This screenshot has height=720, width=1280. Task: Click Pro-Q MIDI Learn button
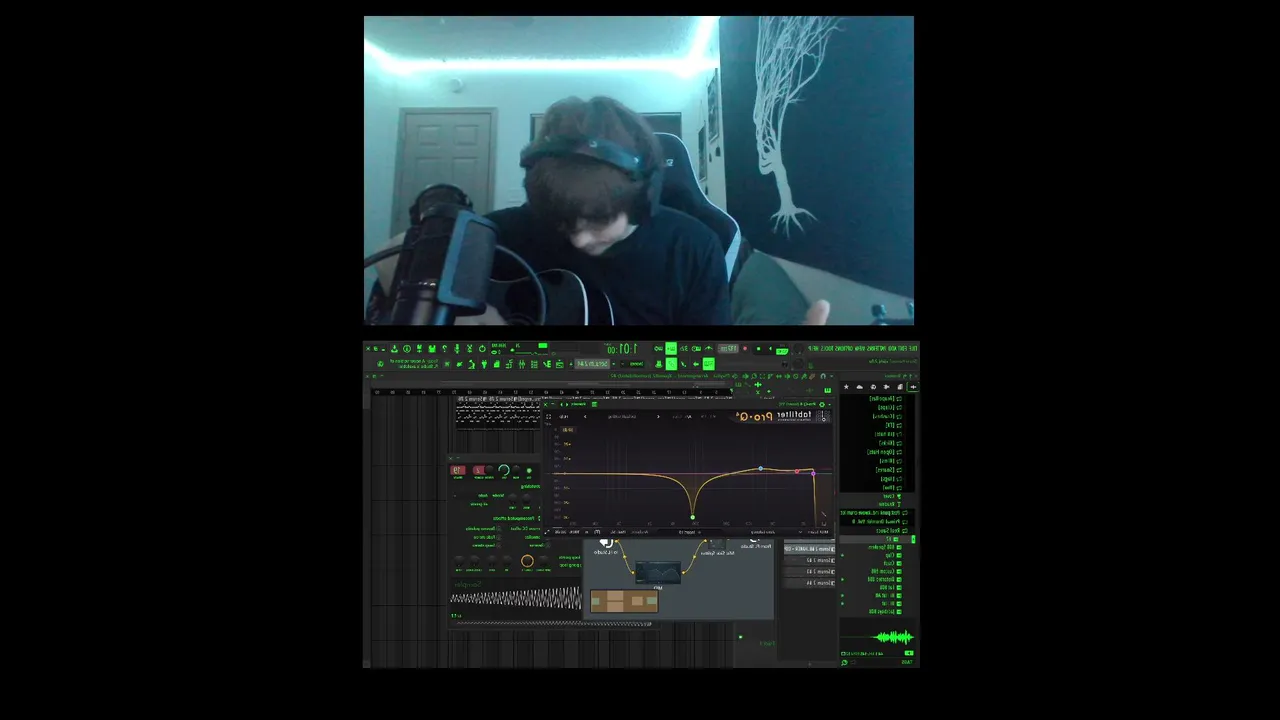[820, 532]
